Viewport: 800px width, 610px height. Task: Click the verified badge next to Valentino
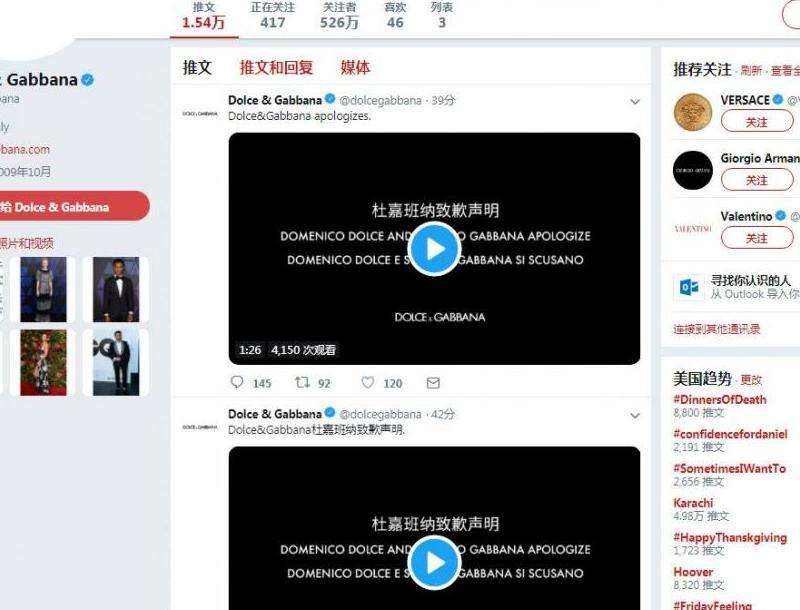(780, 216)
